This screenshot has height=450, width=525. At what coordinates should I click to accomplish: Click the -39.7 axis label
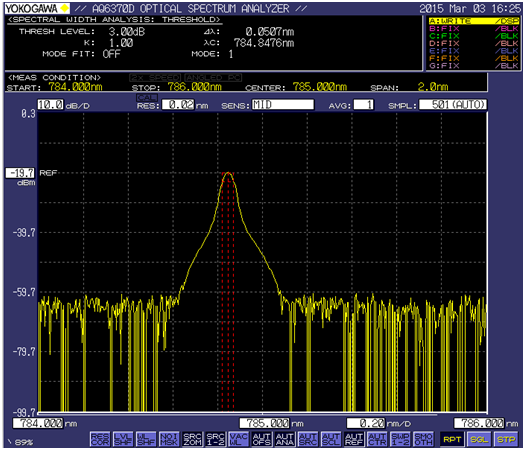point(24,233)
